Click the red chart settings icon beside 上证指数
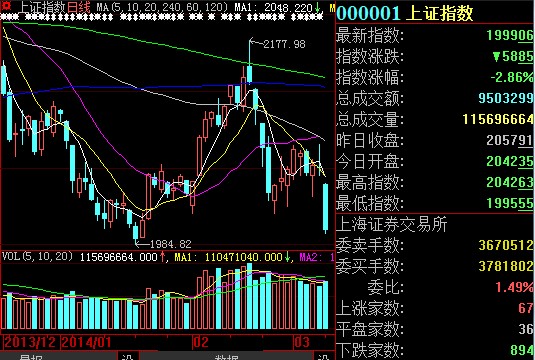Screen dimensions: 535x360 (x=7, y=6)
